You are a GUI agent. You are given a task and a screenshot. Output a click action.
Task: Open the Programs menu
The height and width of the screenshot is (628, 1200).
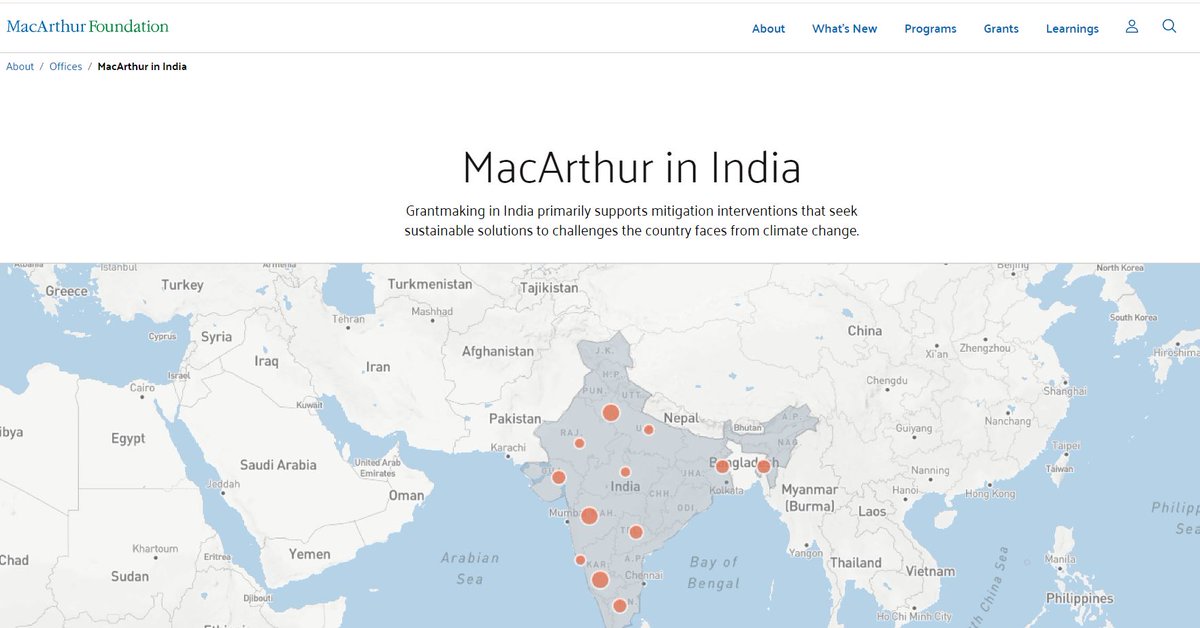tap(930, 28)
